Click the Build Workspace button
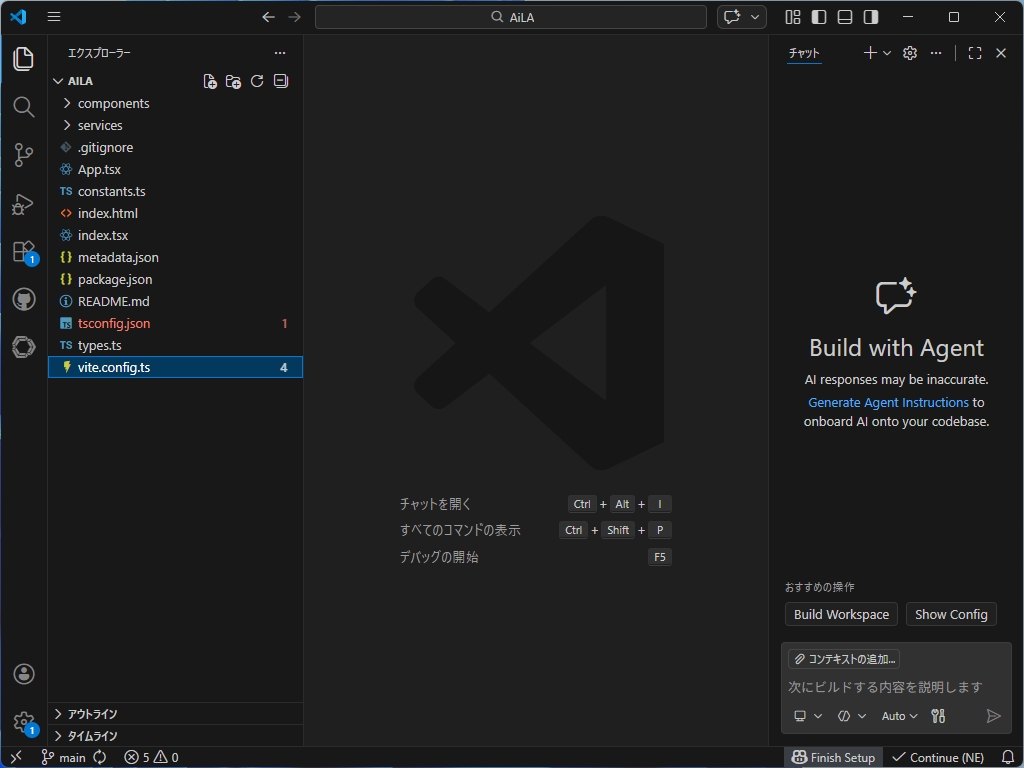This screenshot has width=1024, height=768. tap(840, 614)
